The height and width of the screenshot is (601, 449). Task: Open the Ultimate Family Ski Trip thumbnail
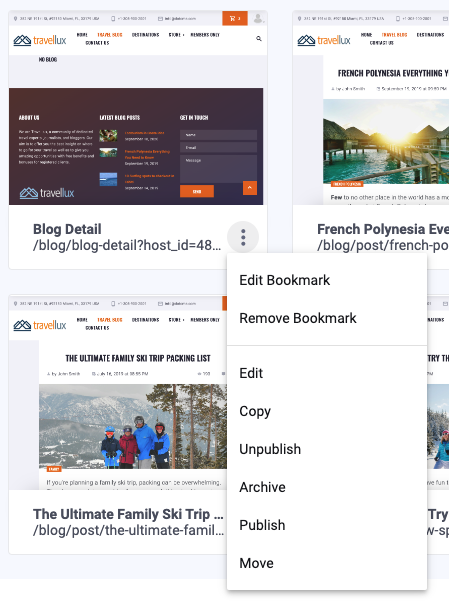[x=118, y=392]
